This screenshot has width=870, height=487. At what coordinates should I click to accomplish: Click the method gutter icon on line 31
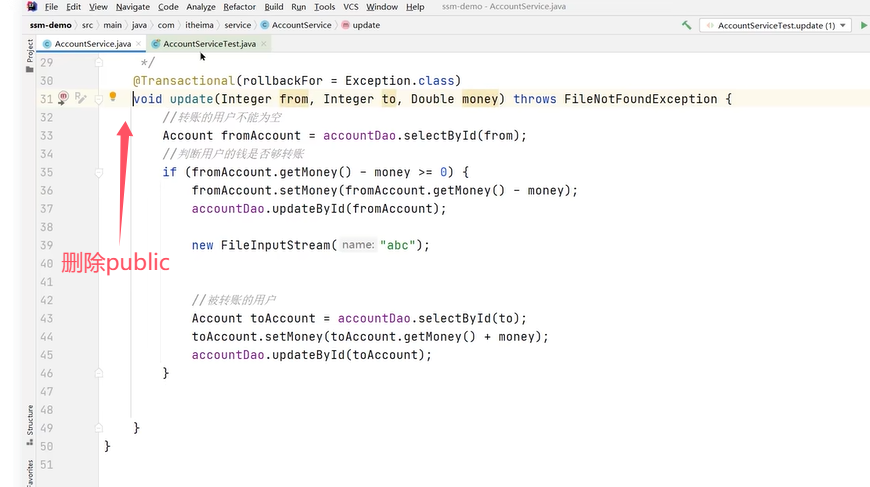click(63, 98)
